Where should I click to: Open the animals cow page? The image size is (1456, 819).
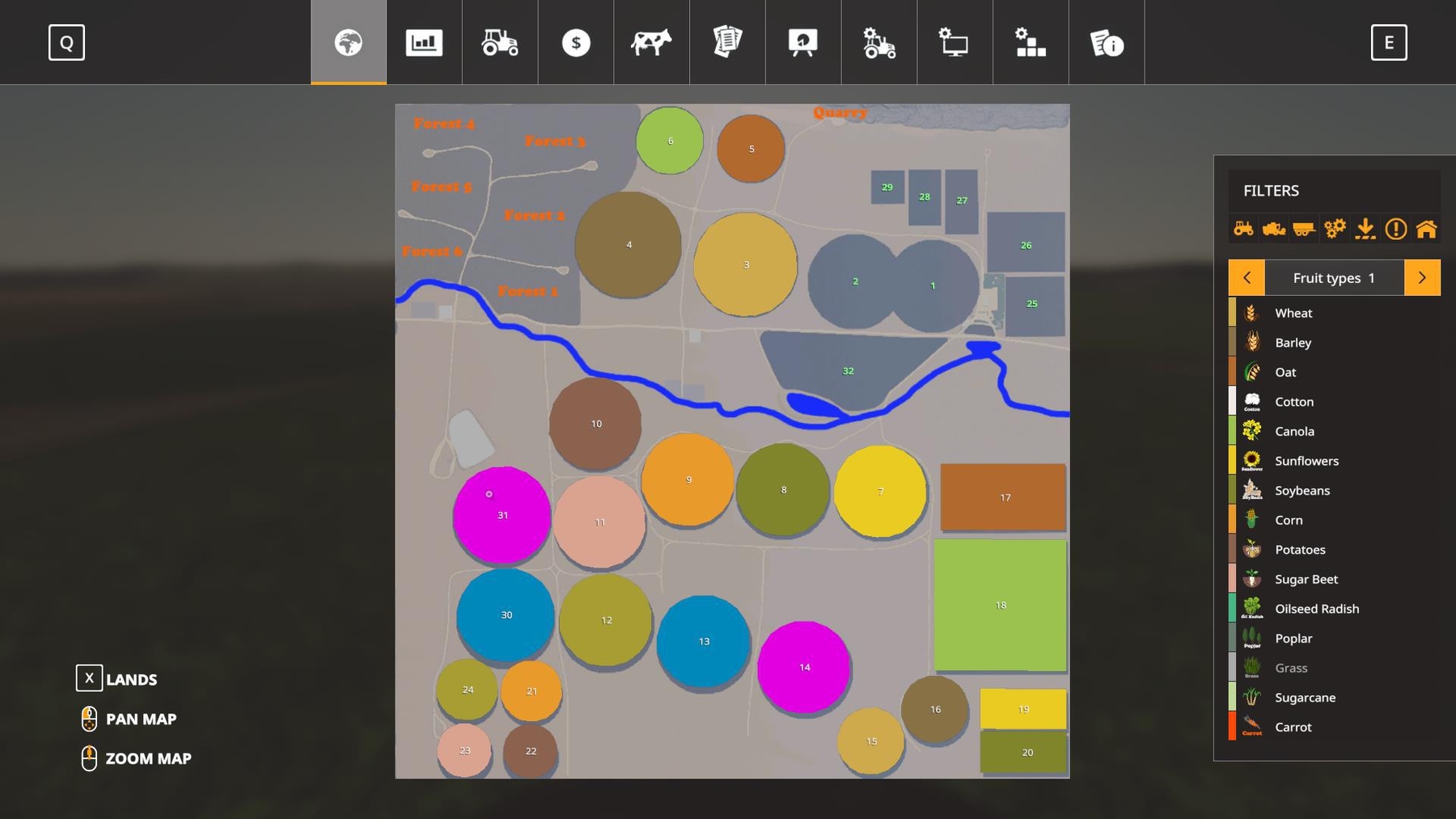click(x=651, y=43)
